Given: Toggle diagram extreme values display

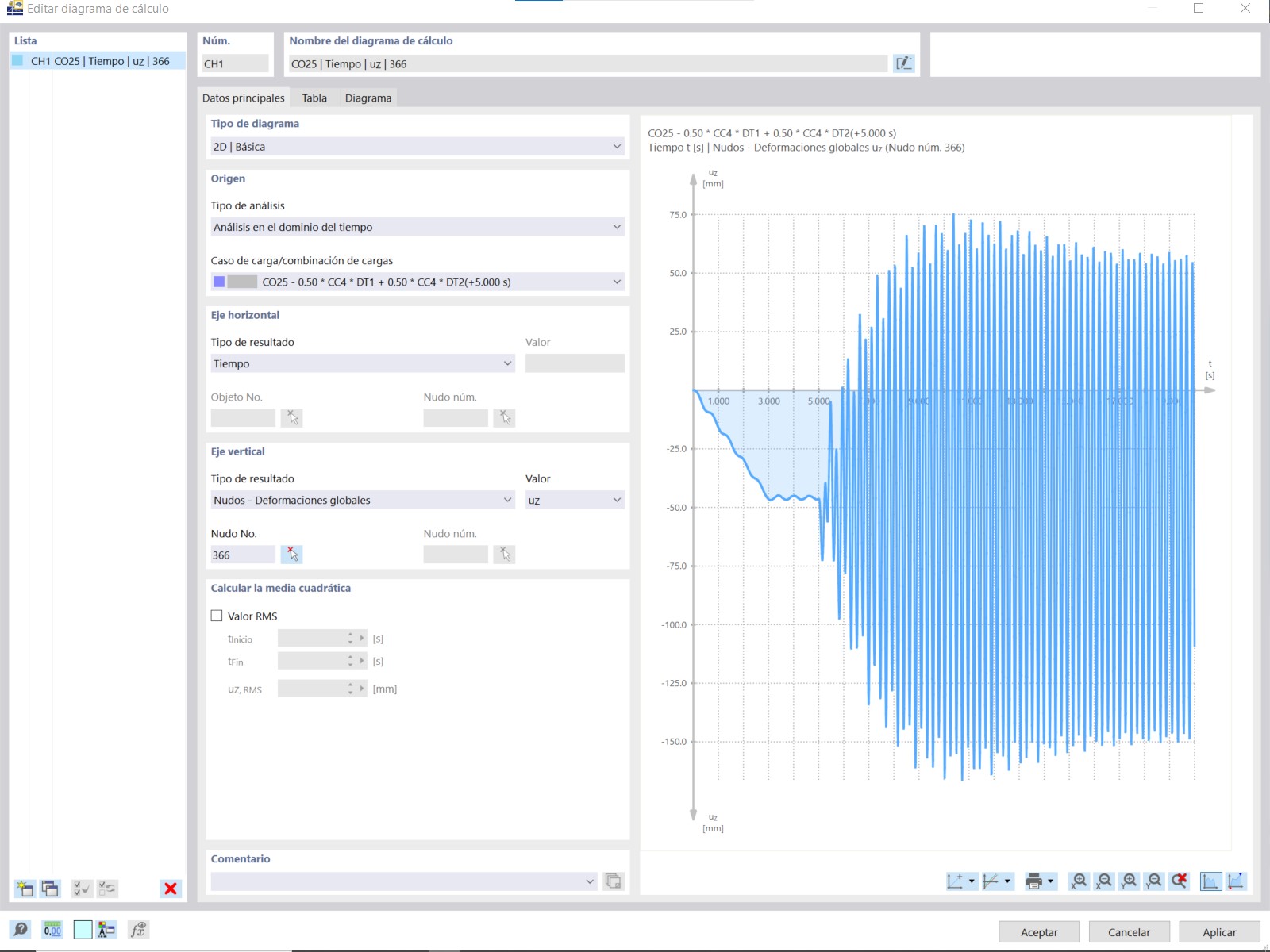Looking at the screenshot, I should click(x=1237, y=881).
